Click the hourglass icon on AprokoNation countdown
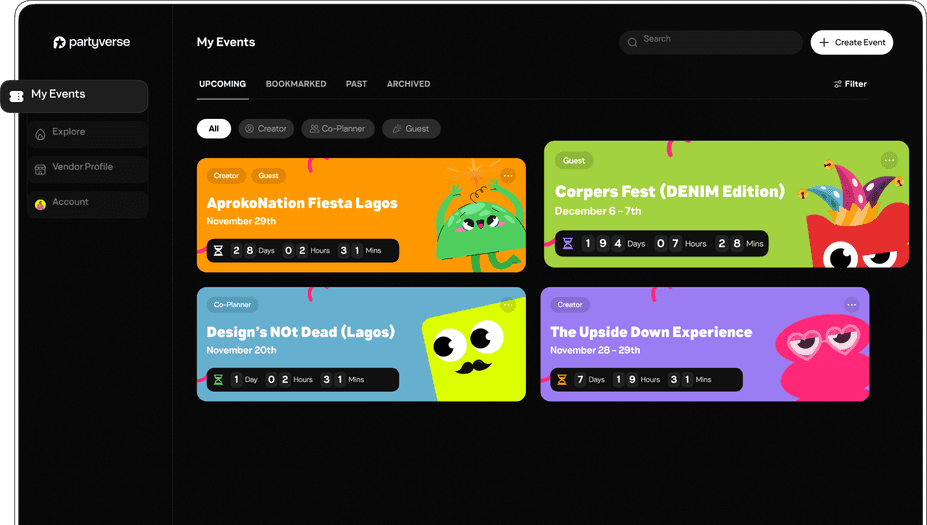This screenshot has height=525, width=927. click(218, 251)
